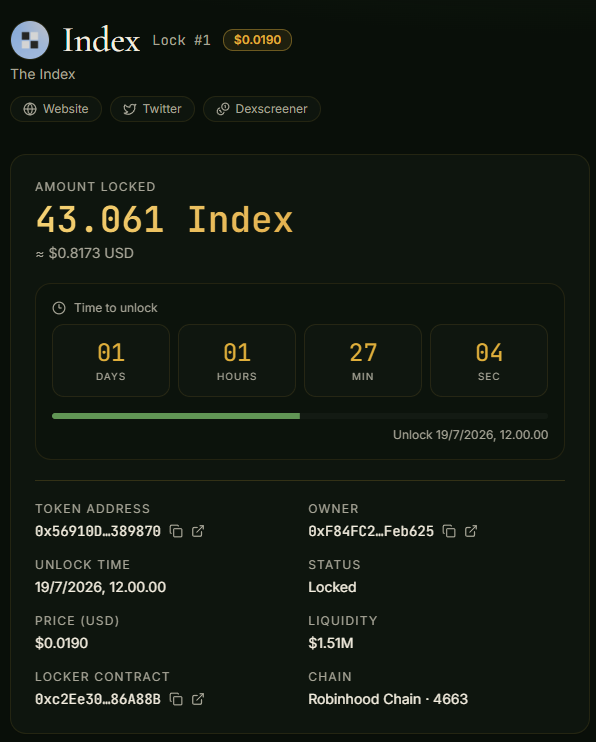Click the $0.0190 value under PRICE (USD)
This screenshot has width=596, height=742.
coord(62,644)
